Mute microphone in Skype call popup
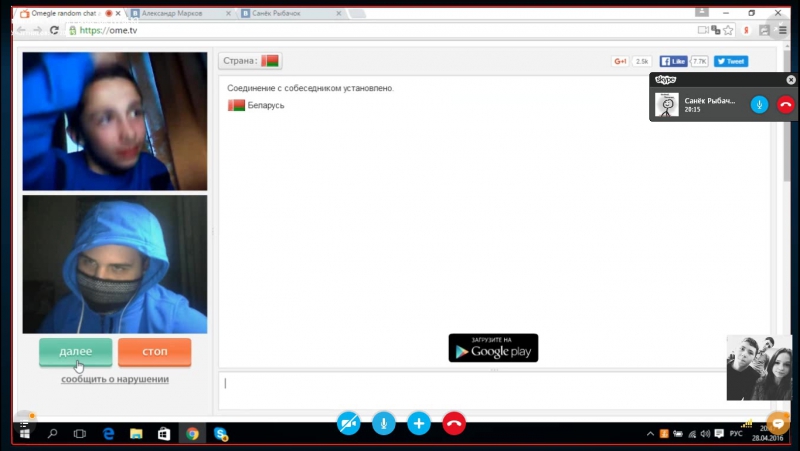Viewport: 800px width, 451px height. pos(759,105)
